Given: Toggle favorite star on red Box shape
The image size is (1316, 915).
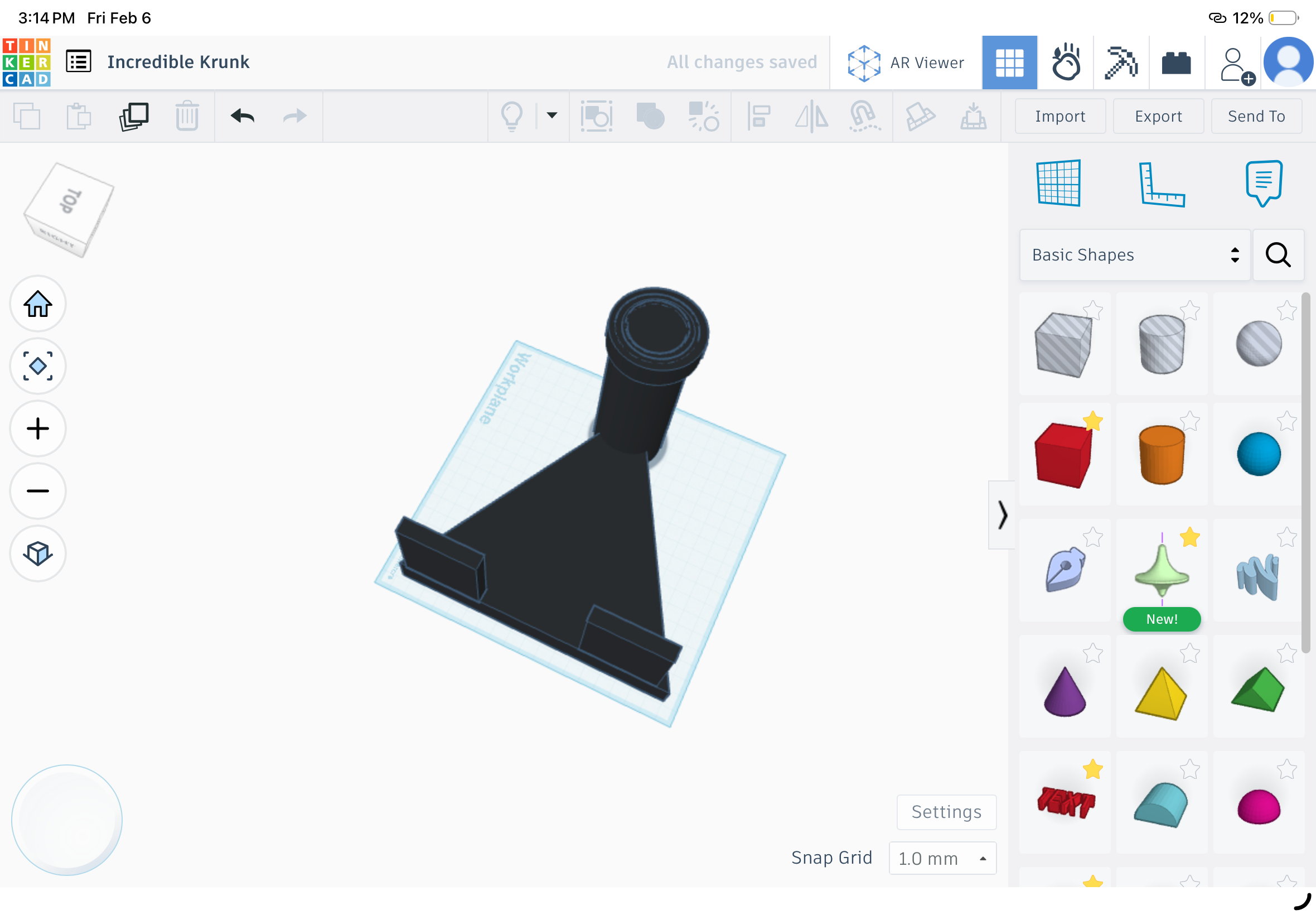Looking at the screenshot, I should 1092,421.
